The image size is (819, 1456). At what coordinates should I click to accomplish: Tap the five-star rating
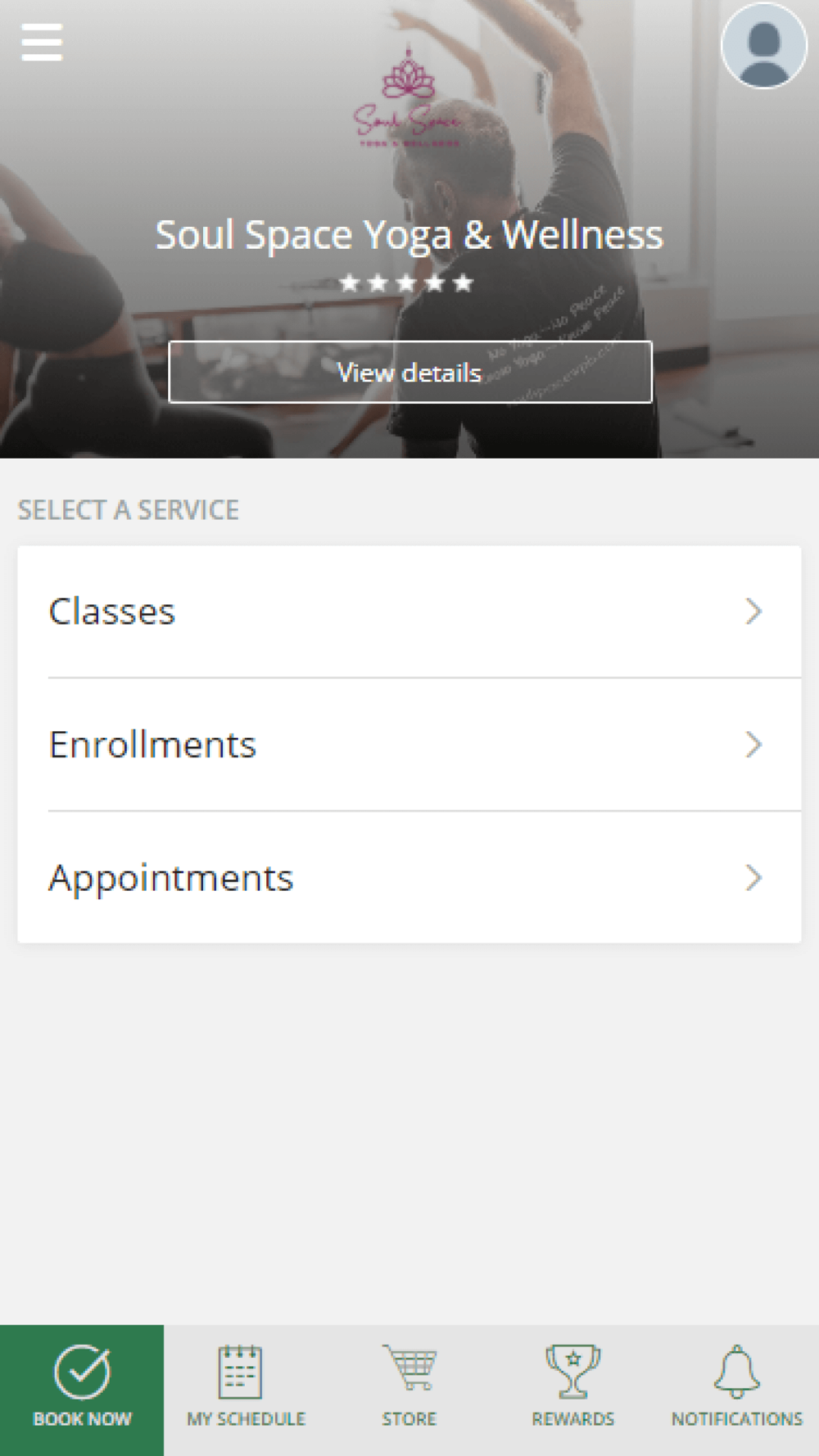pyautogui.click(x=406, y=283)
